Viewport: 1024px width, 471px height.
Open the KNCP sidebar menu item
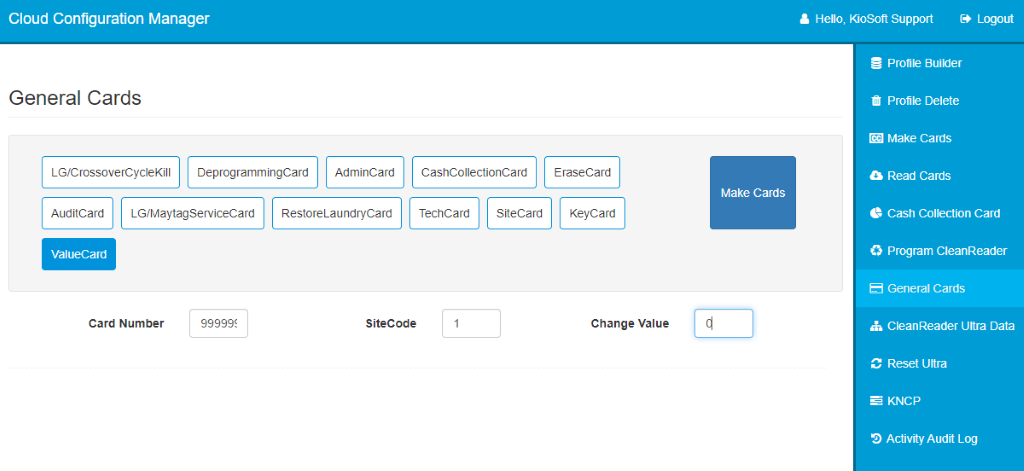pos(903,401)
